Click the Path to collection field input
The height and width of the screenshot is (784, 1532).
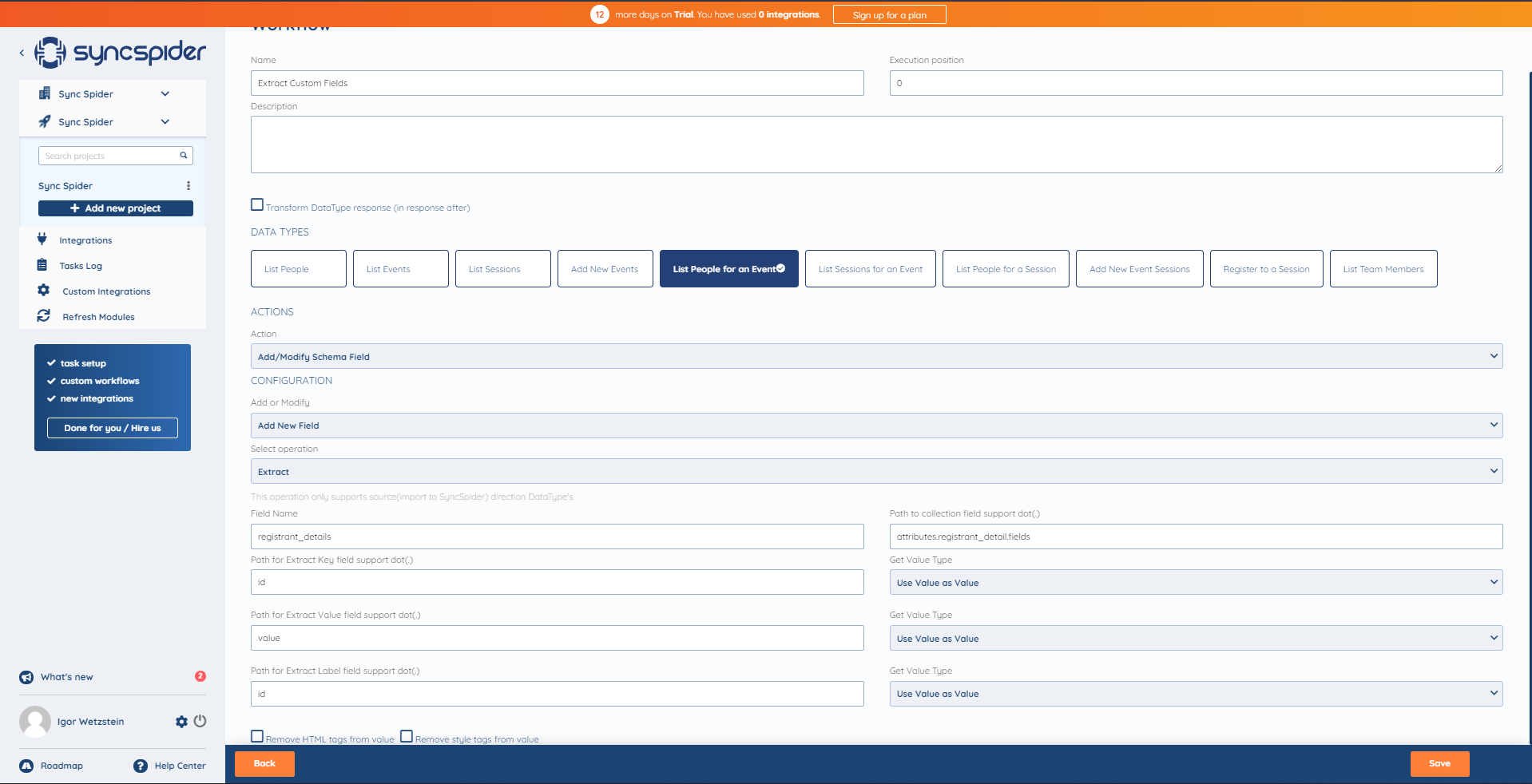click(x=1196, y=537)
